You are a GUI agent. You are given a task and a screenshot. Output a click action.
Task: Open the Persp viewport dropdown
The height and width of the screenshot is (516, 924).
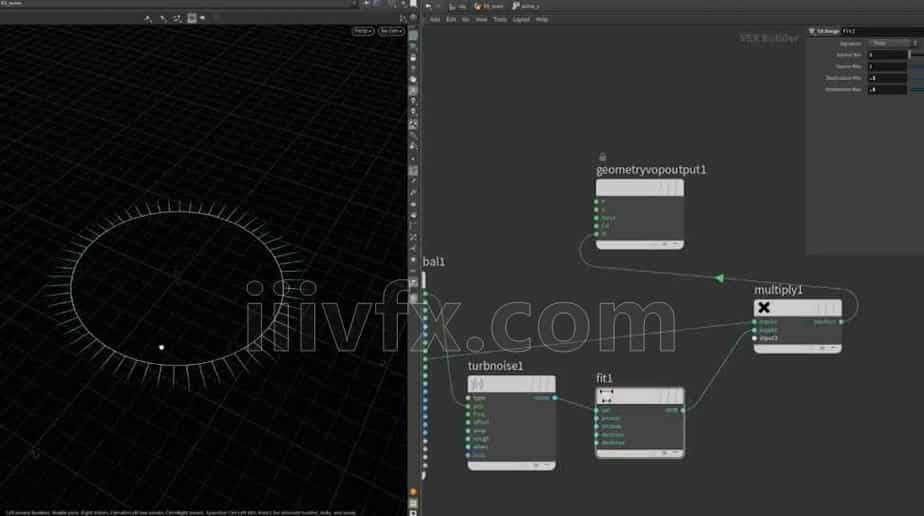(363, 31)
